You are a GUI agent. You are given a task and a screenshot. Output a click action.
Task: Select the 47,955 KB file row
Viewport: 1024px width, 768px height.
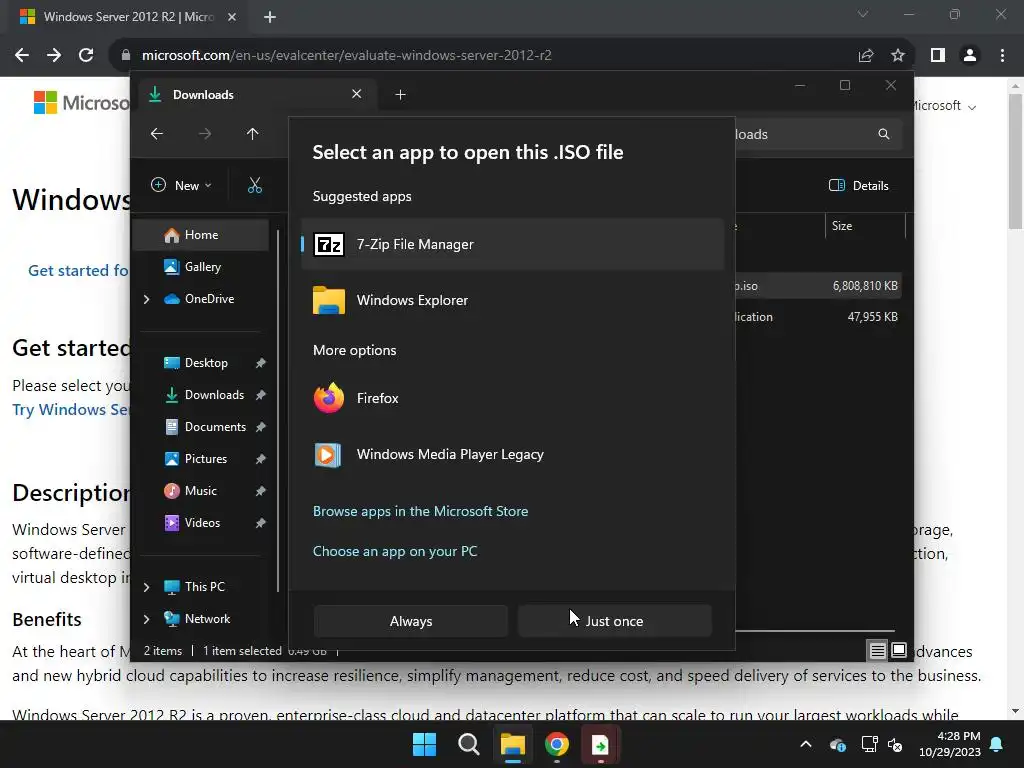818,317
